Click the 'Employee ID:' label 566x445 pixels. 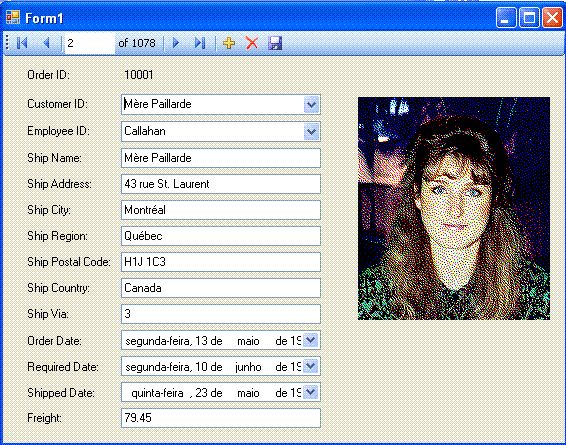58,131
